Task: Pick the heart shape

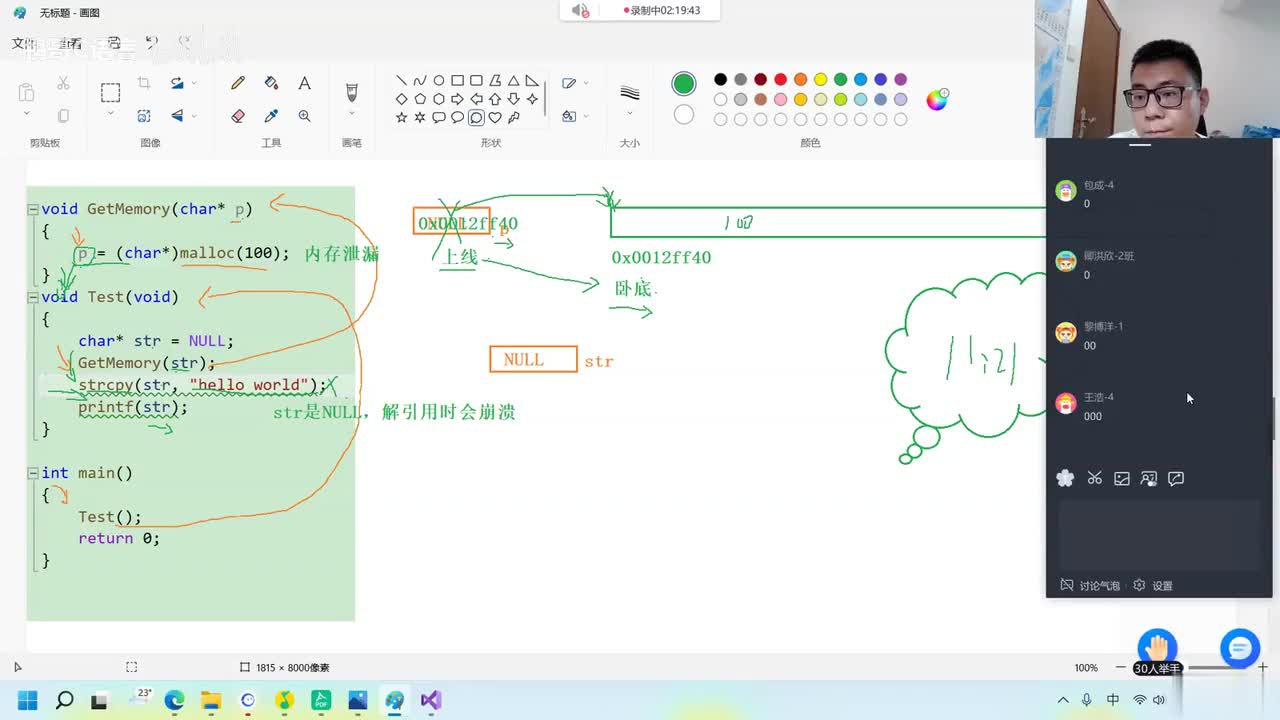Action: point(494,117)
